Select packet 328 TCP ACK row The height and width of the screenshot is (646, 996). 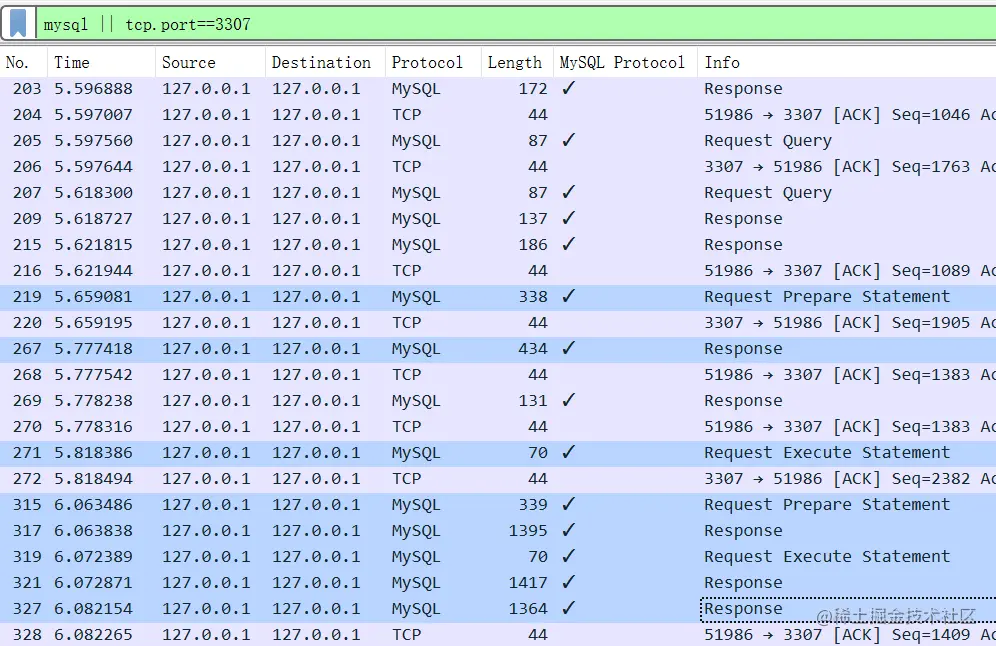[498, 635]
